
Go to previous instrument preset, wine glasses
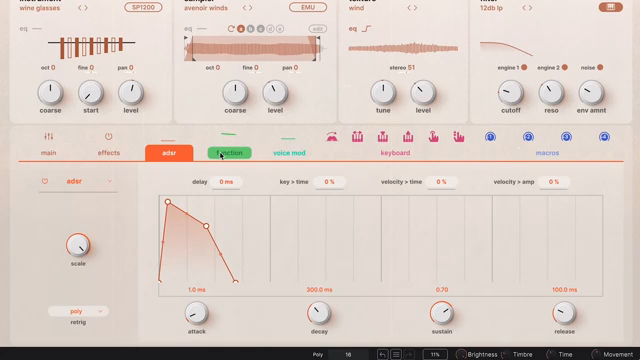click(80, 8)
